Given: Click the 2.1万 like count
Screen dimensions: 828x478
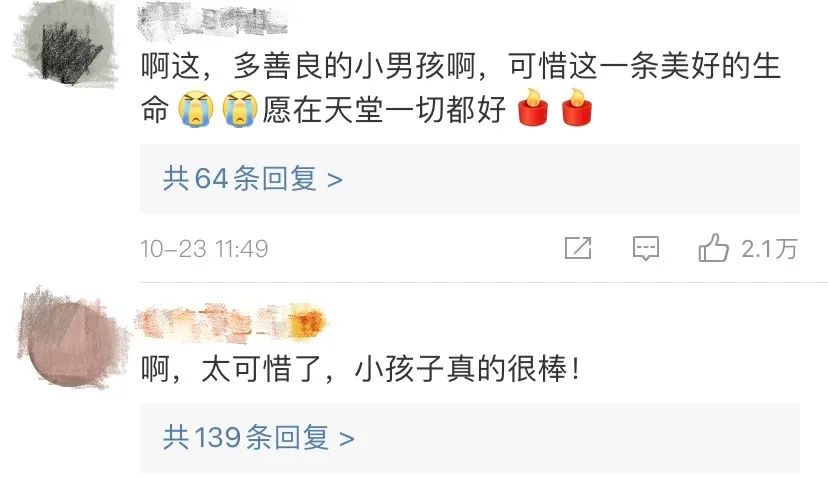Looking at the screenshot, I should click(x=769, y=249).
